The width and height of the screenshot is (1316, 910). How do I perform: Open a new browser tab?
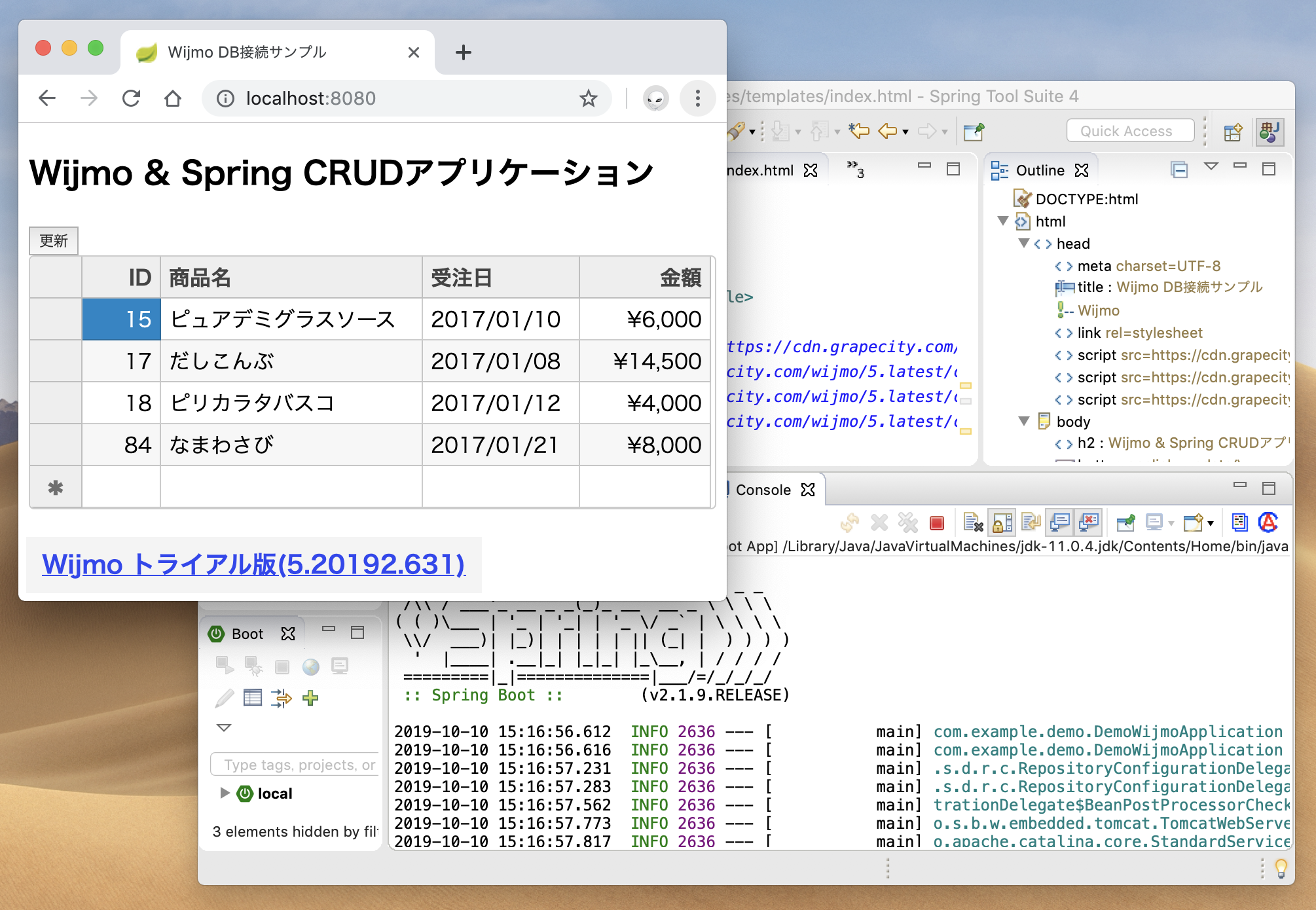coord(463,52)
